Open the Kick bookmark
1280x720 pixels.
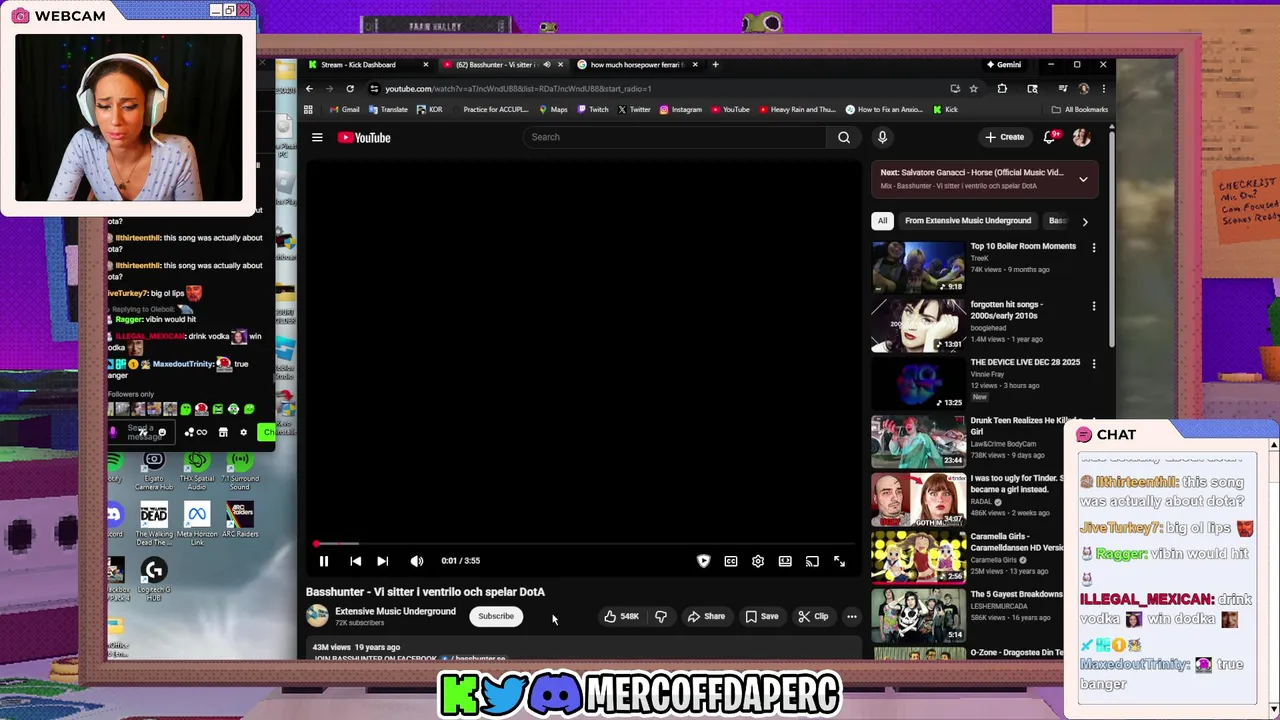946,109
